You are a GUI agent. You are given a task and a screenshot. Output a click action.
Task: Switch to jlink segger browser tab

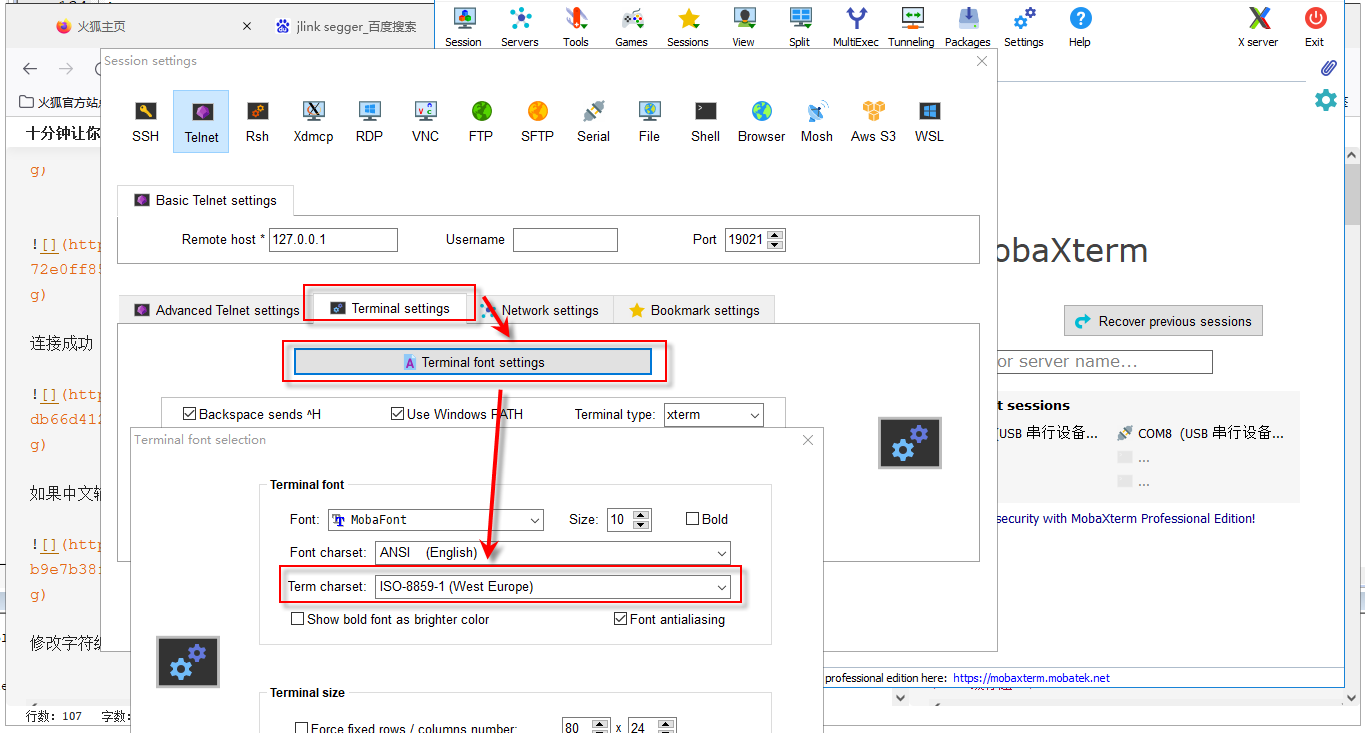[347, 27]
